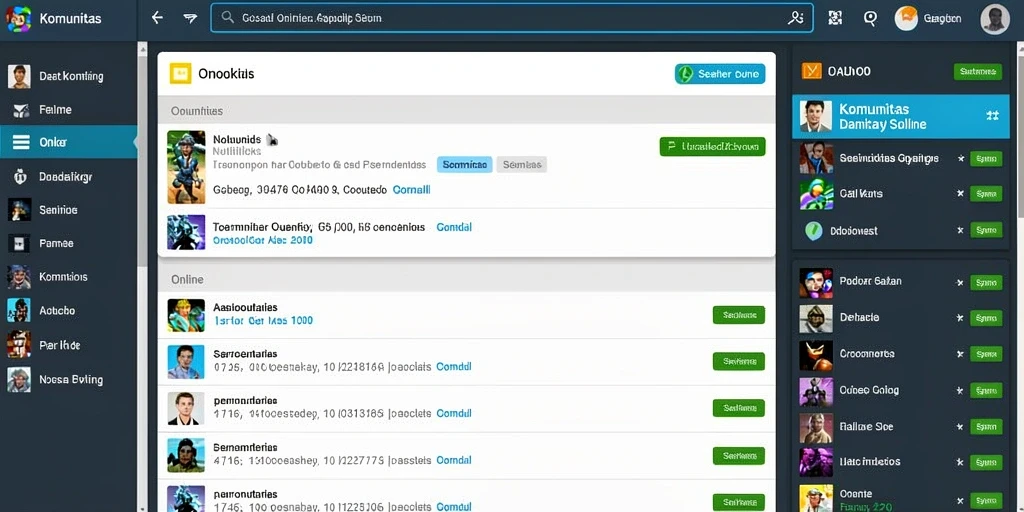Click the Komunitas app logo icon
The width and height of the screenshot is (1024, 512).
18,19
